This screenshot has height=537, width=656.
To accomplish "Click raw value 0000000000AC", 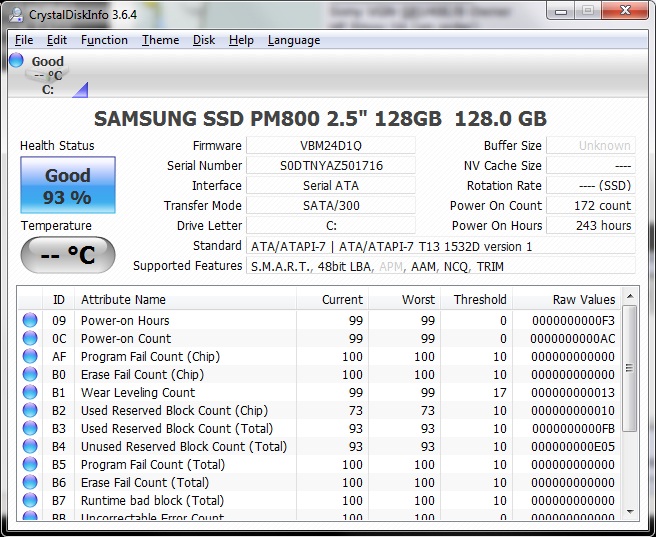I will (x=573, y=339).
